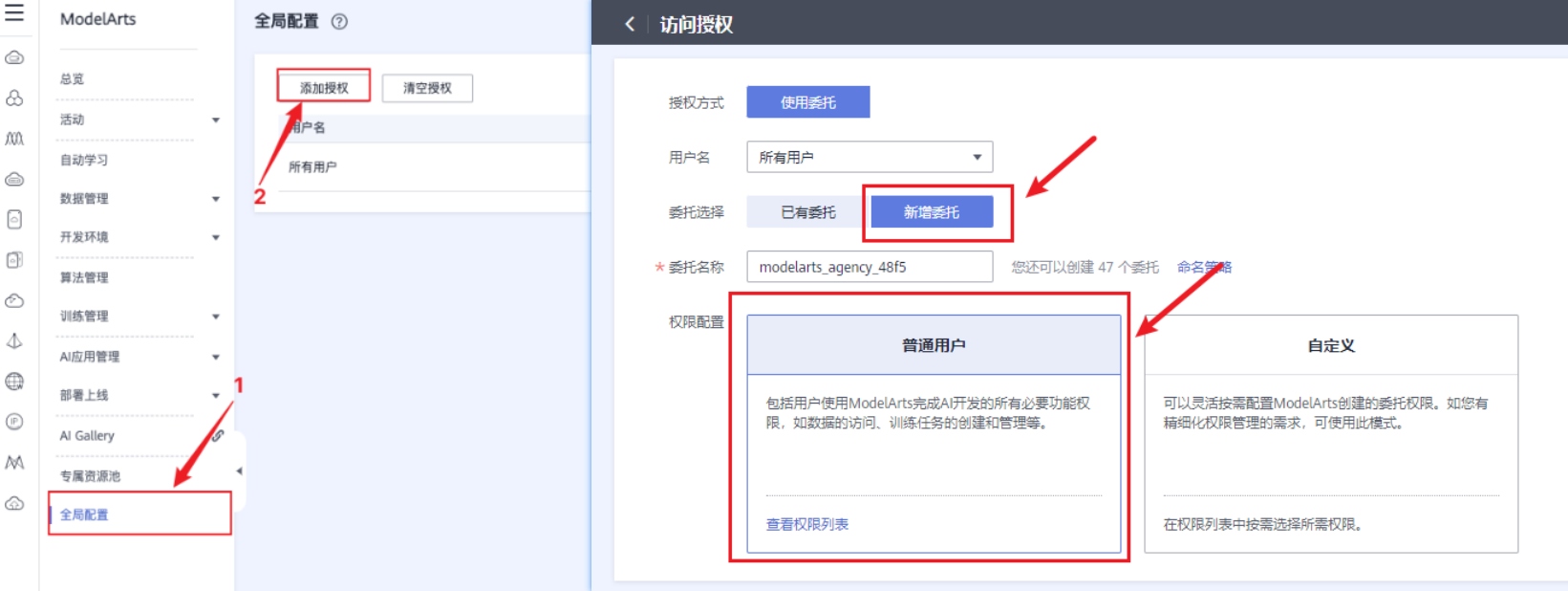
Task: Click the globe icon in the sidebar
Action: (x=14, y=382)
